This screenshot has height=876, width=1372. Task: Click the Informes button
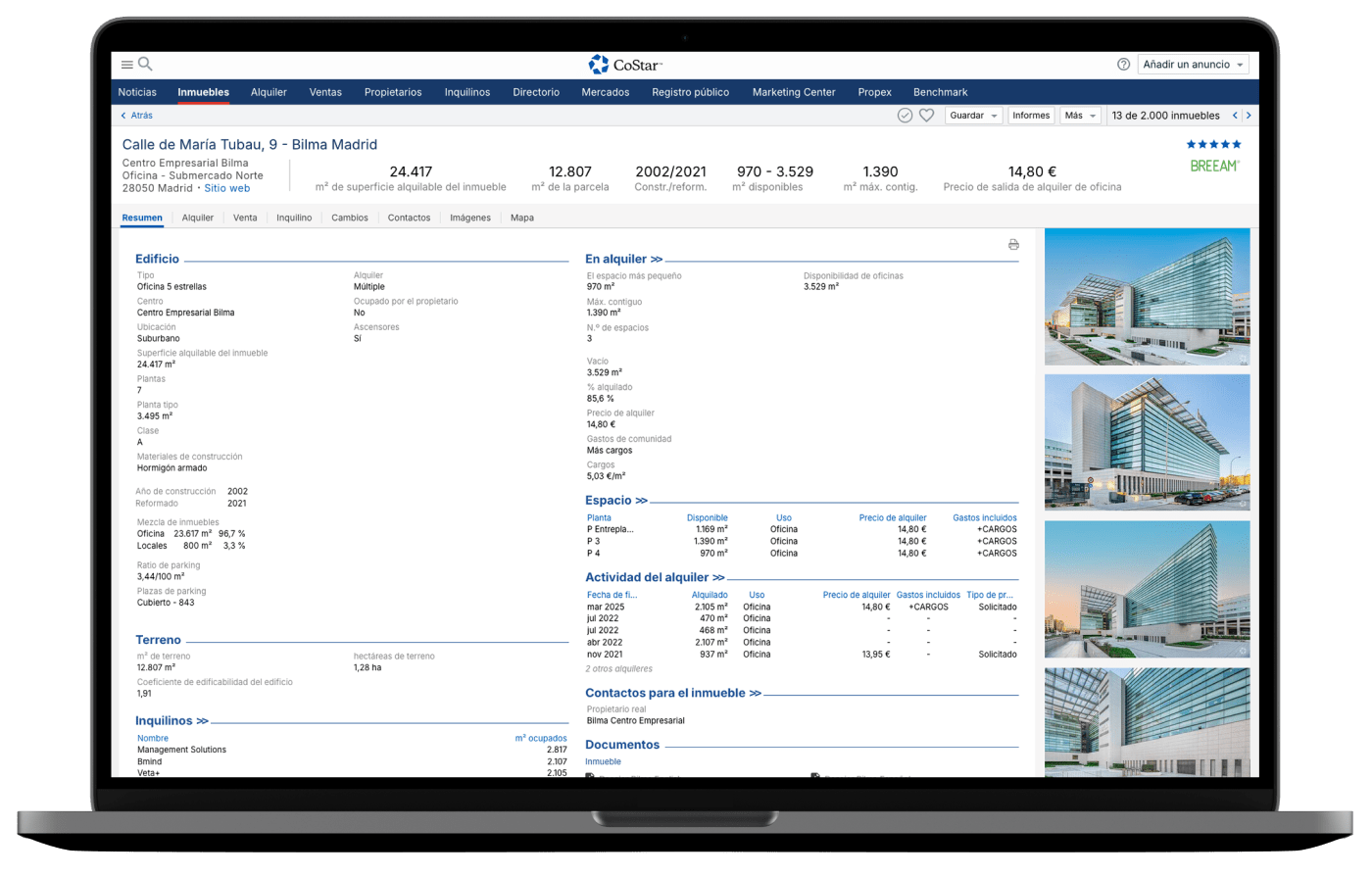1031,116
